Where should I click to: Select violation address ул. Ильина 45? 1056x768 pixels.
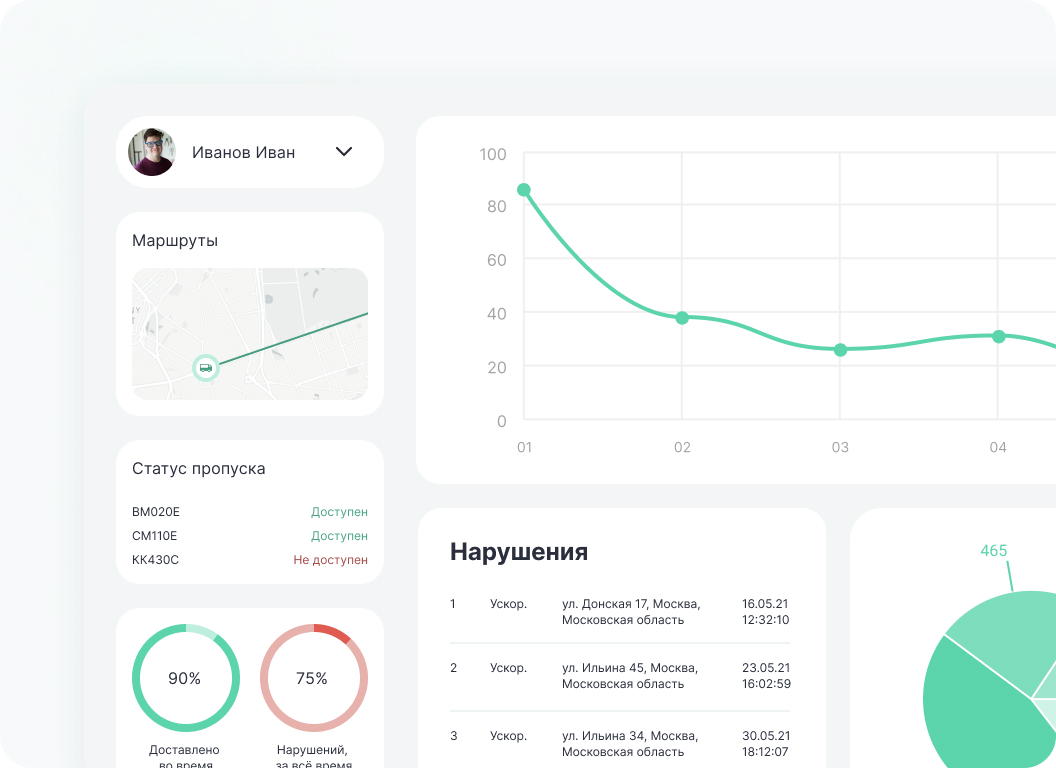pyautogui.click(x=630, y=676)
